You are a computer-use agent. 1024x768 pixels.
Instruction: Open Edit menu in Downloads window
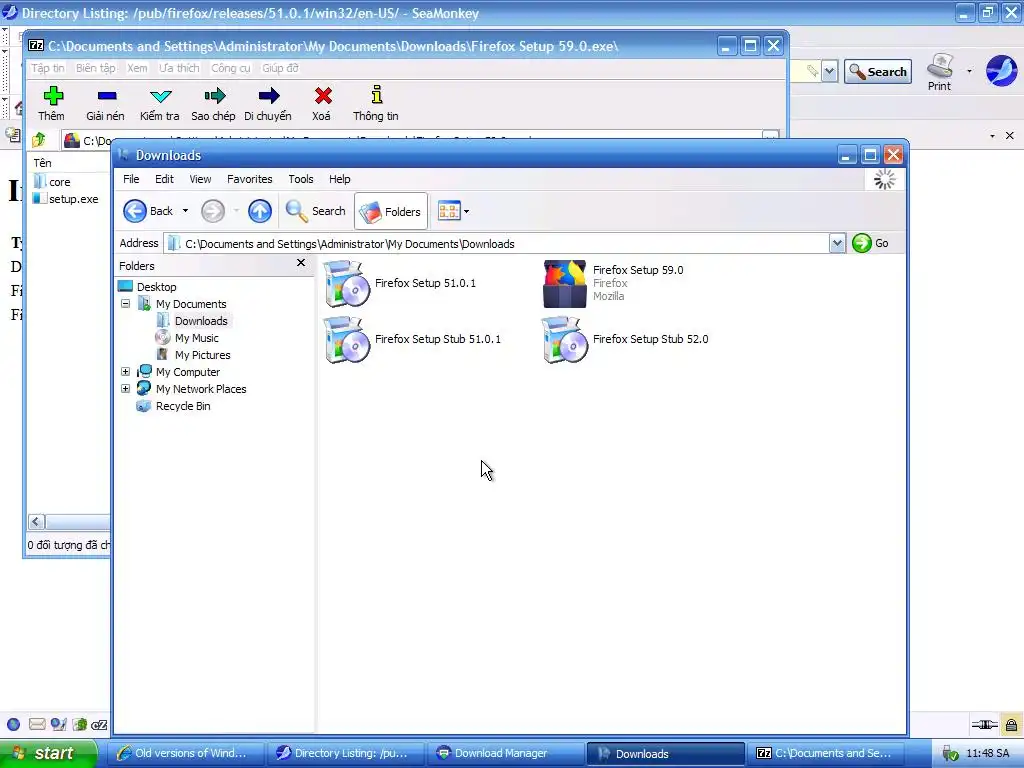click(165, 179)
